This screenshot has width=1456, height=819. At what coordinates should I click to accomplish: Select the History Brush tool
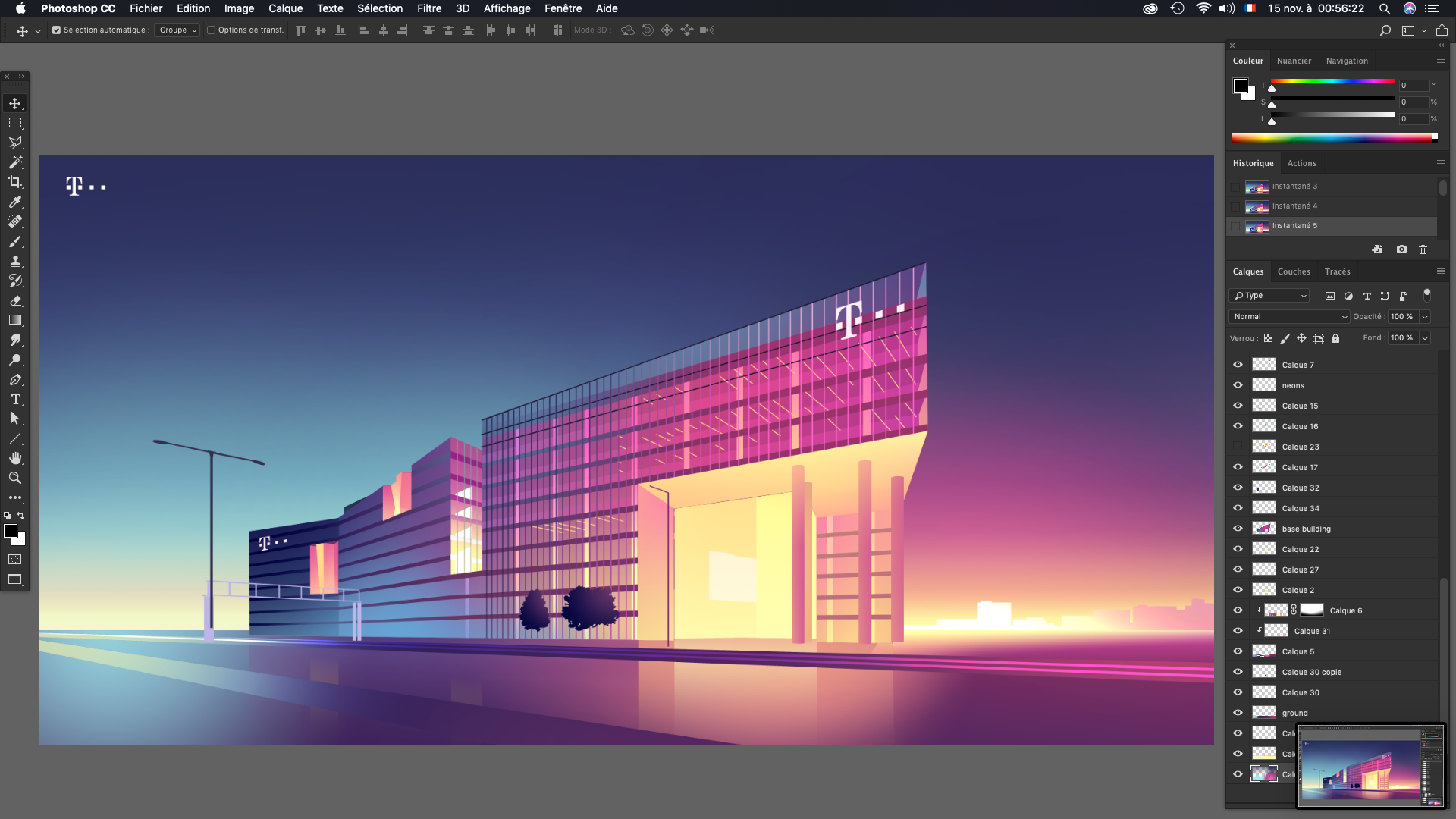coord(15,281)
